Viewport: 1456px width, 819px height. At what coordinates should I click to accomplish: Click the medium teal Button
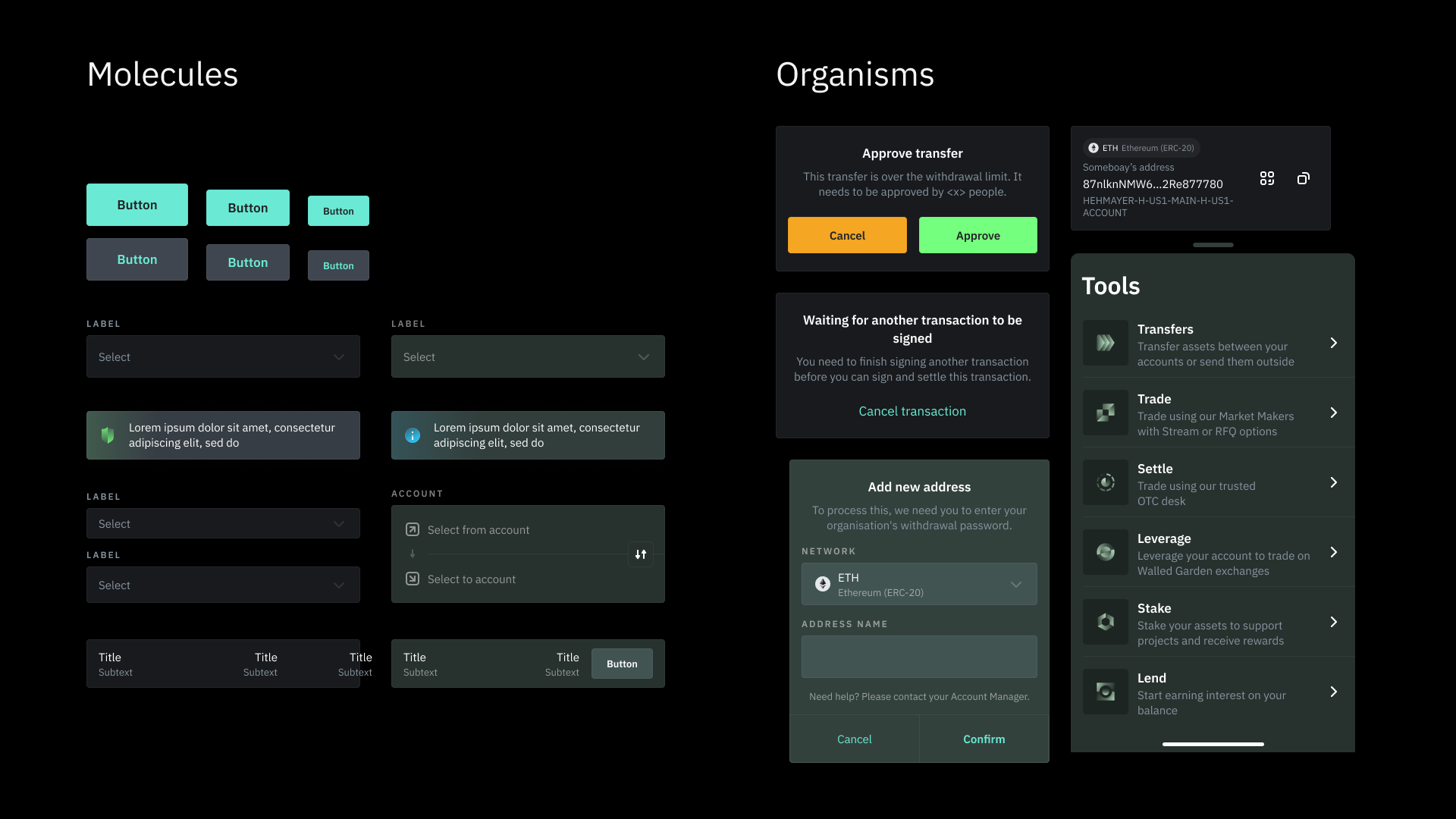coord(248,208)
